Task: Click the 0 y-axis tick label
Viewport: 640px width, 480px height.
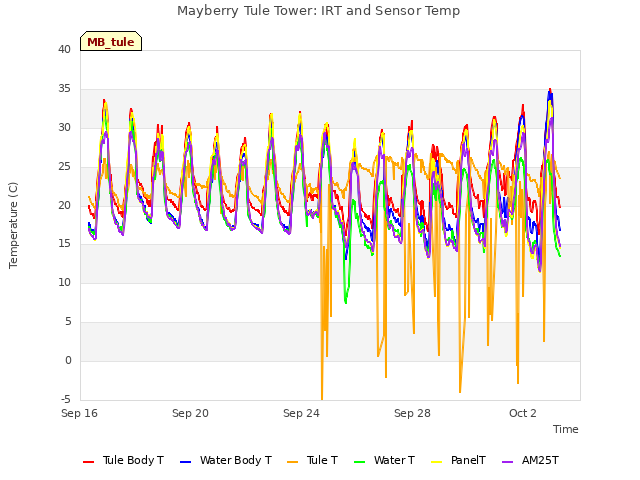Action: 68,361
